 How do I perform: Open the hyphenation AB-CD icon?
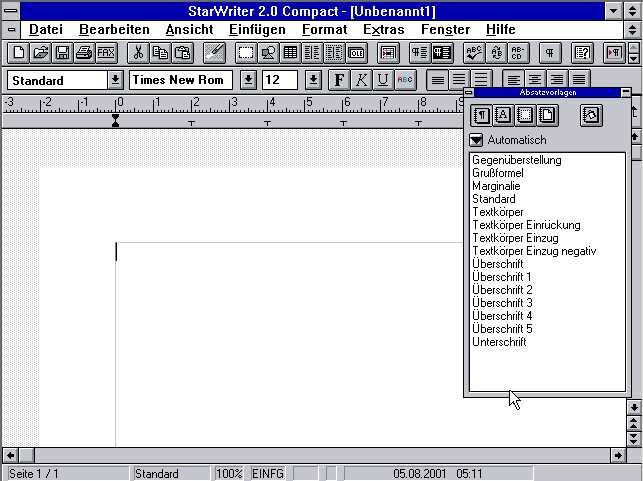tap(518, 53)
